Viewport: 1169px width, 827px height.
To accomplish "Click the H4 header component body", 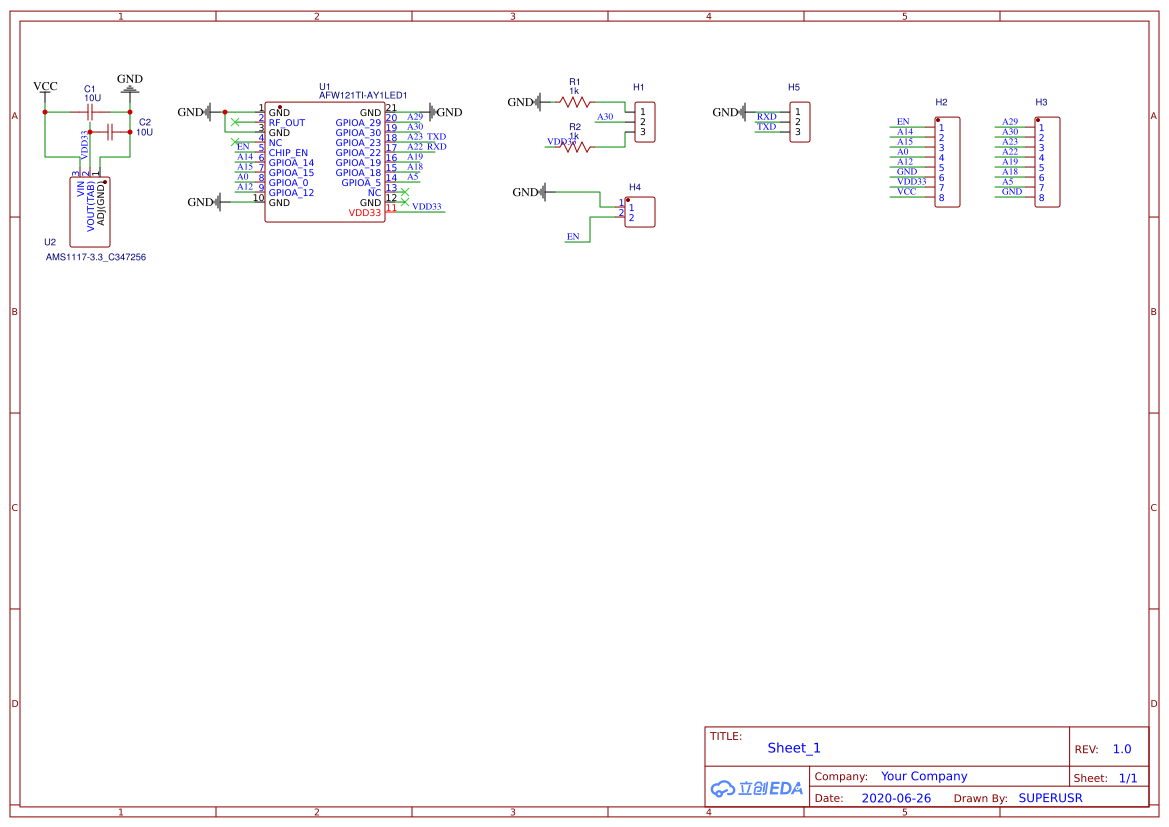I will click(640, 212).
